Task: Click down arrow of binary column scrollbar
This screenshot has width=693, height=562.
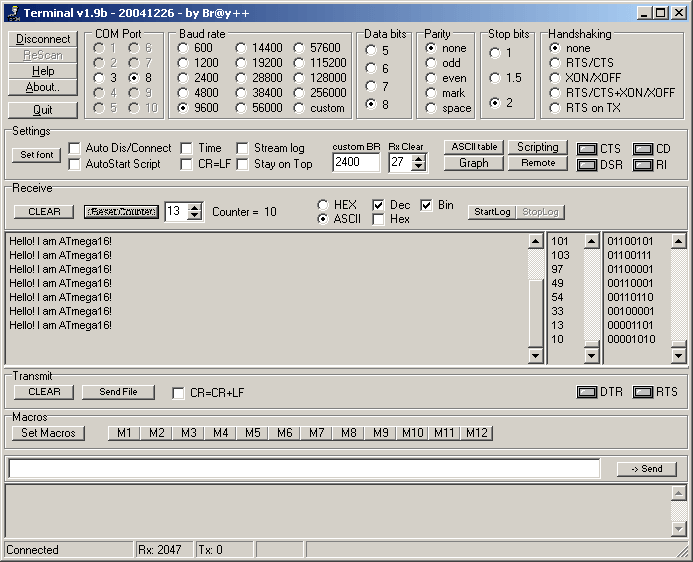Action: tap(678, 355)
